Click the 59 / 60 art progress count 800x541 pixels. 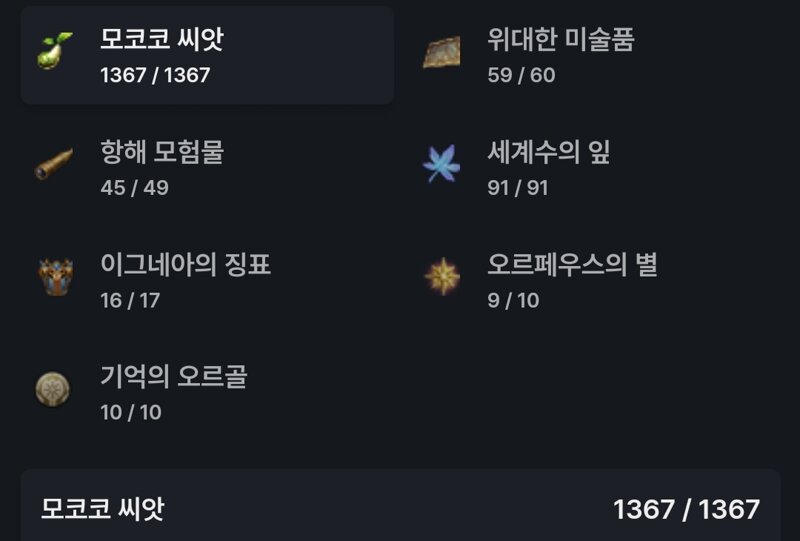tap(521, 75)
